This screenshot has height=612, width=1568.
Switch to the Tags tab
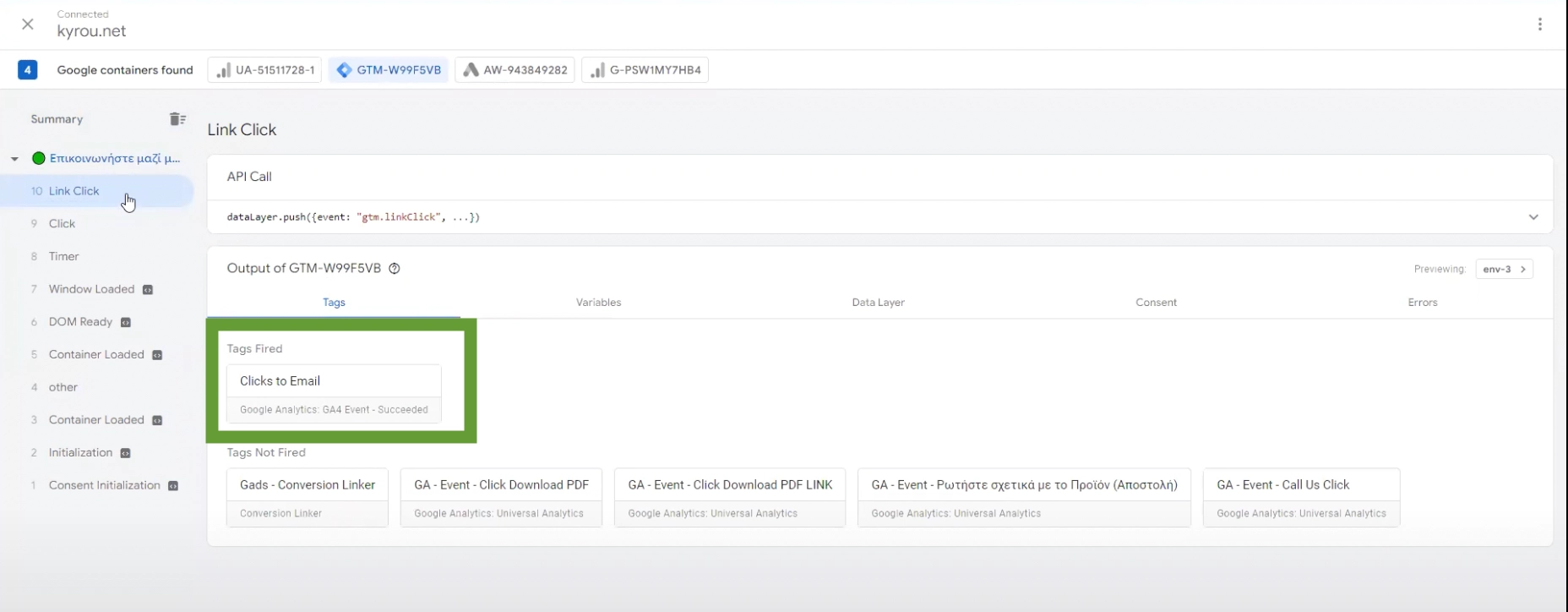(334, 303)
